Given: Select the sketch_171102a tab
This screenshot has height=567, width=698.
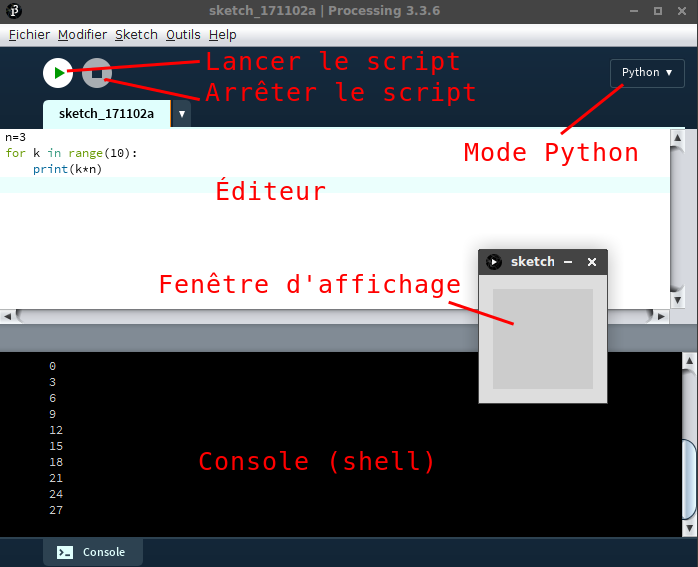Looking at the screenshot, I should coord(106,114).
